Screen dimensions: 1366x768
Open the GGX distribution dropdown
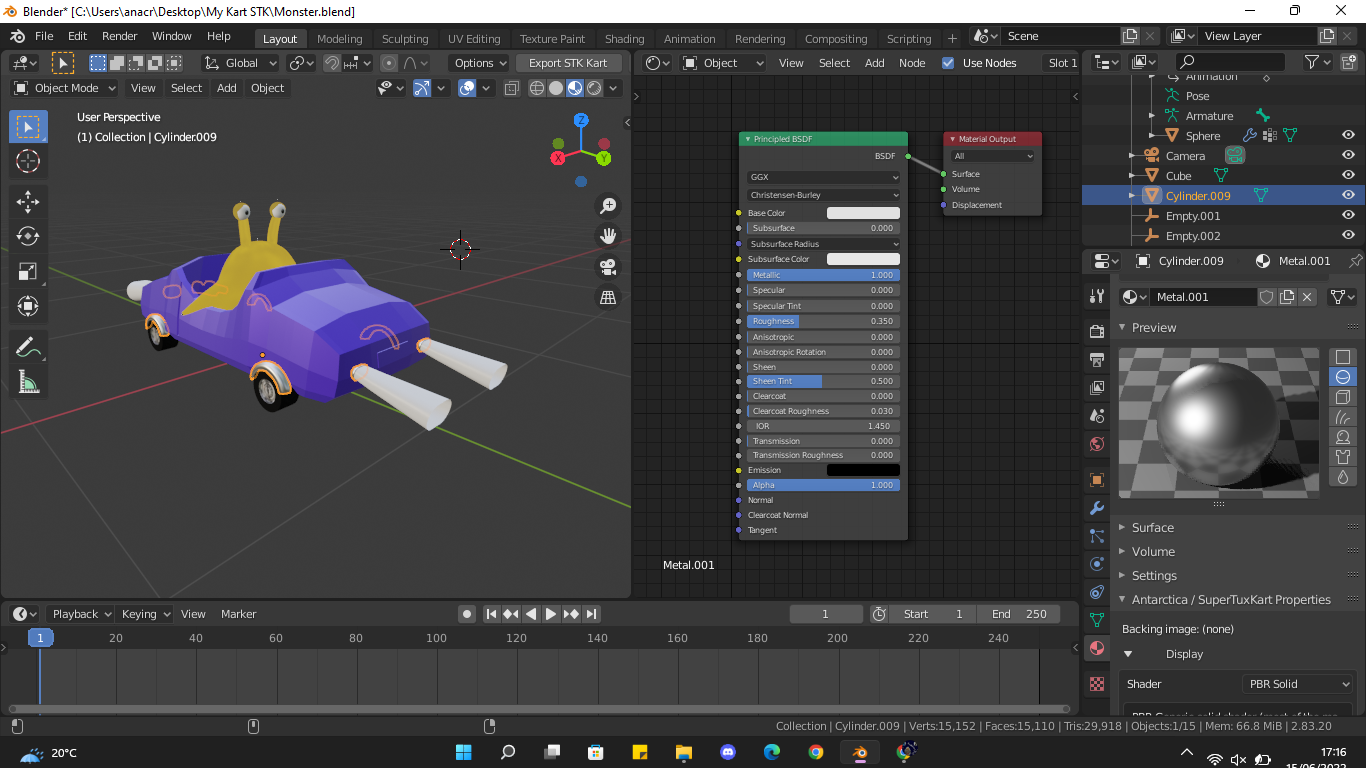coord(823,177)
